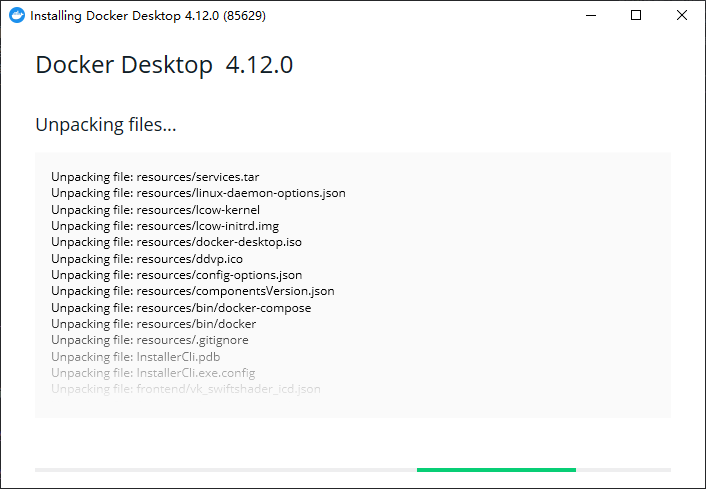Click the 'Docker Desktop 4.12.0' heading
706x489 pixels.
pyautogui.click(x=164, y=66)
